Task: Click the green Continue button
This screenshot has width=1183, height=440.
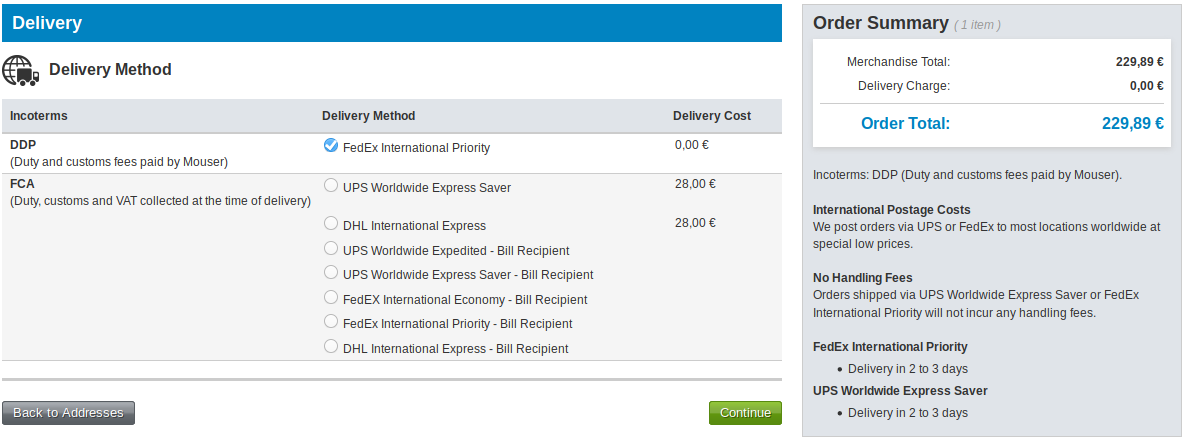Action: tap(745, 413)
